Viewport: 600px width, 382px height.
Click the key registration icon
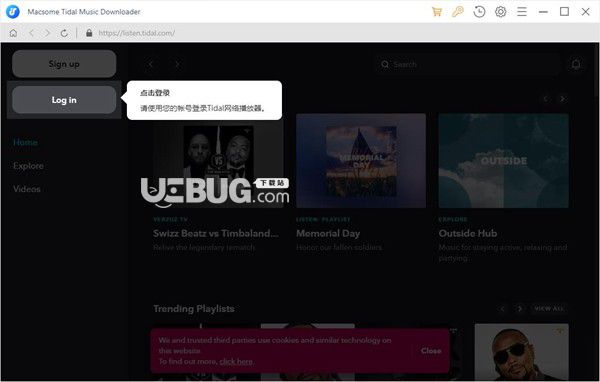pyautogui.click(x=458, y=12)
